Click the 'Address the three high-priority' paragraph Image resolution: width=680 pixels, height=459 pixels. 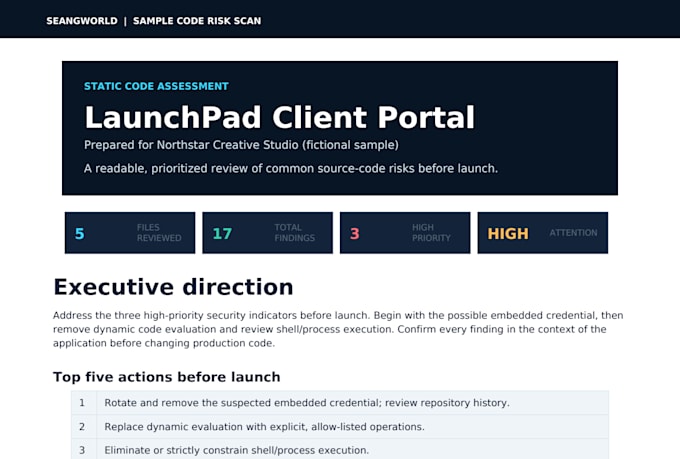click(x=338, y=329)
